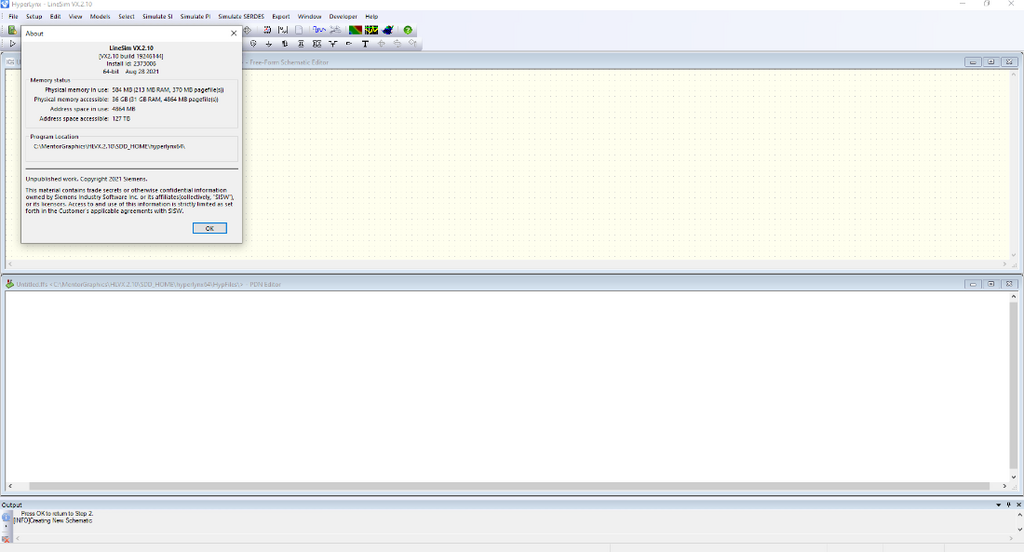Add IC buffer symbol from schematic toolbar
This screenshot has height=552, width=1024.
(253, 44)
